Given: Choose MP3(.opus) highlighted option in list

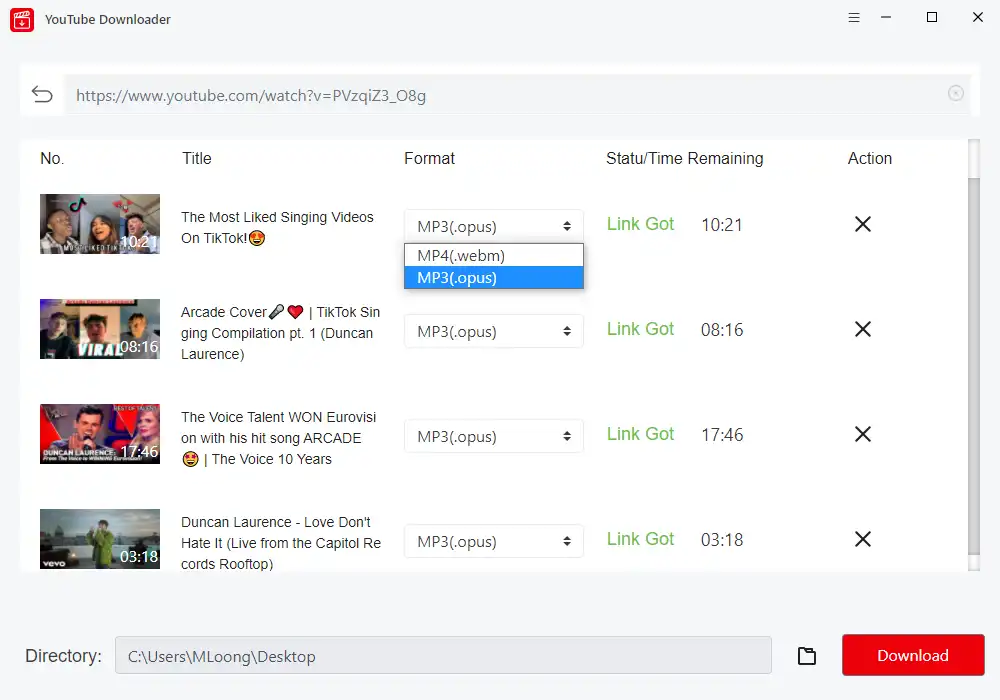Looking at the screenshot, I should click(x=494, y=277).
